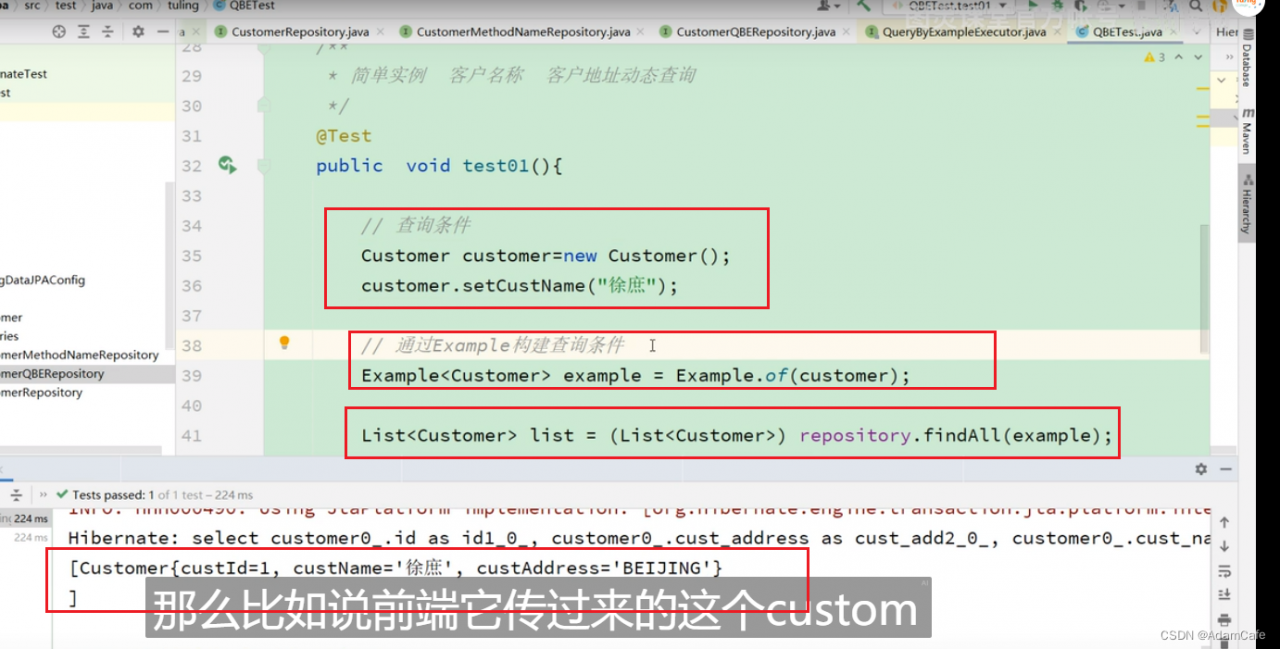
Task: Click the build hammer icon
Action: coord(864,6)
